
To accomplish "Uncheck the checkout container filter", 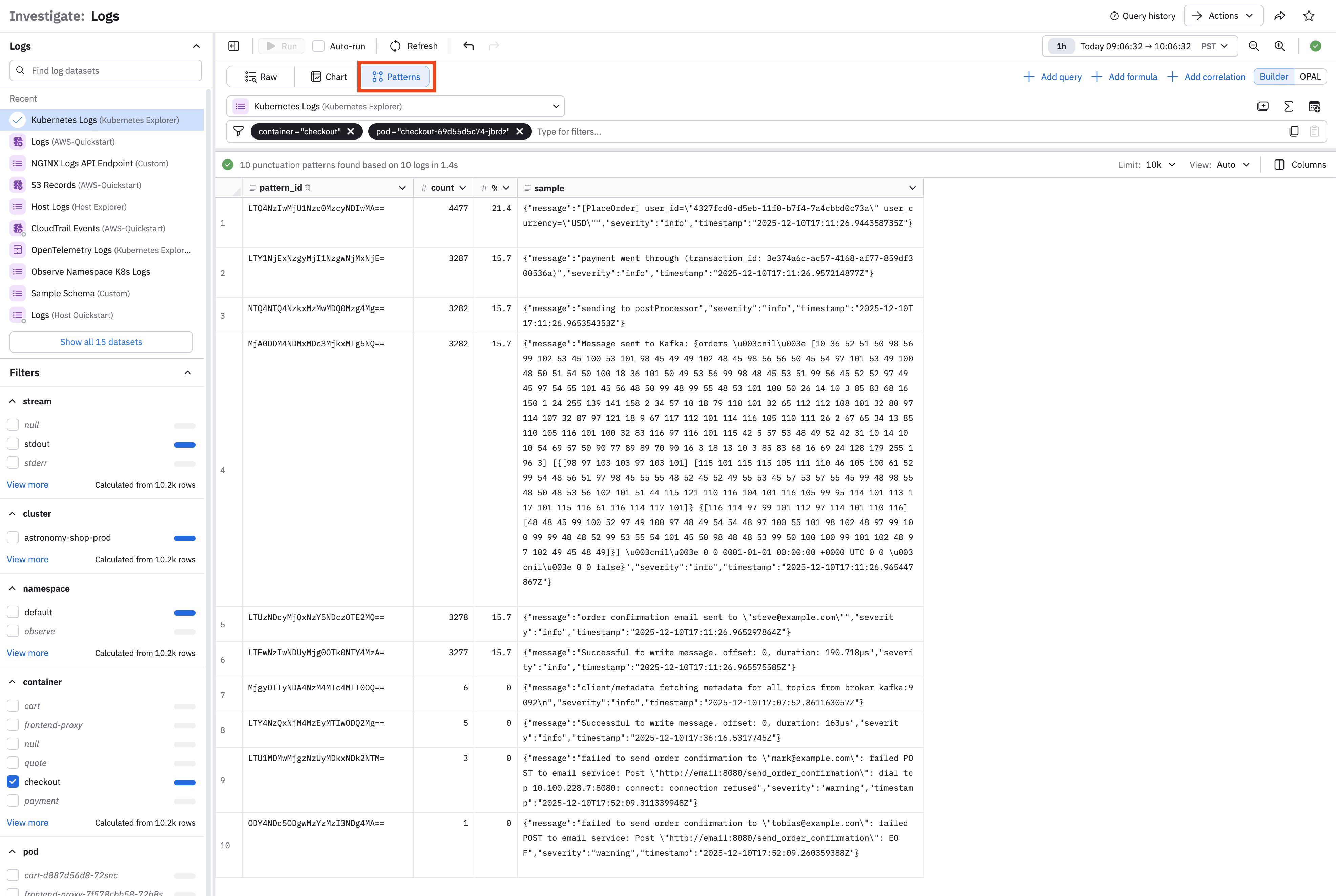I will [13, 782].
